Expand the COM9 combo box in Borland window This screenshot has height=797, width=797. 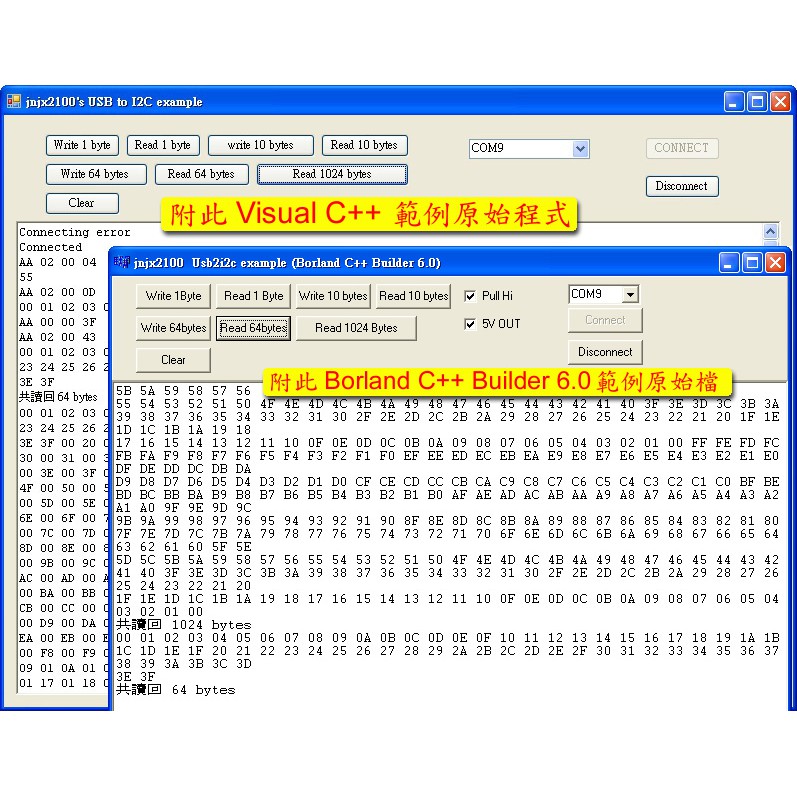[x=629, y=295]
